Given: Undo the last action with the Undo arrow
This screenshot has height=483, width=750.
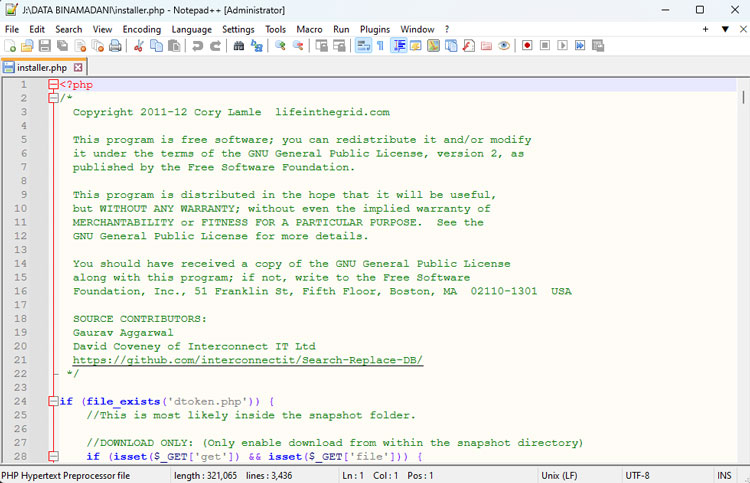Looking at the screenshot, I should click(198, 46).
